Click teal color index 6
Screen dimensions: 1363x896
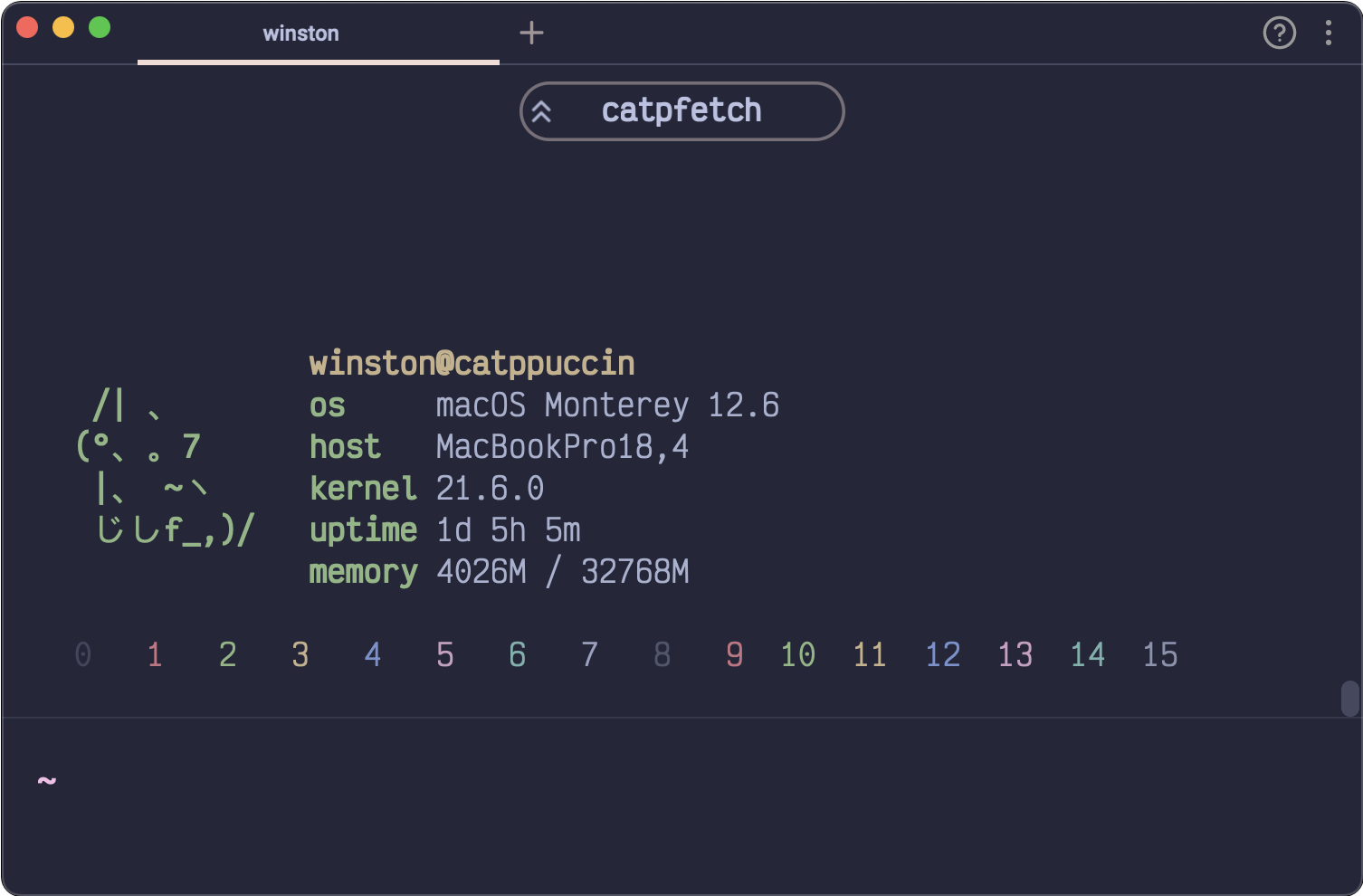(x=517, y=654)
